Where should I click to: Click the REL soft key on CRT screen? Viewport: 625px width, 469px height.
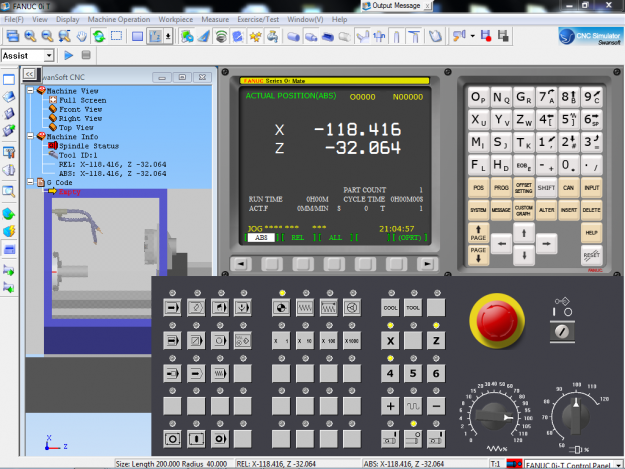click(x=297, y=238)
